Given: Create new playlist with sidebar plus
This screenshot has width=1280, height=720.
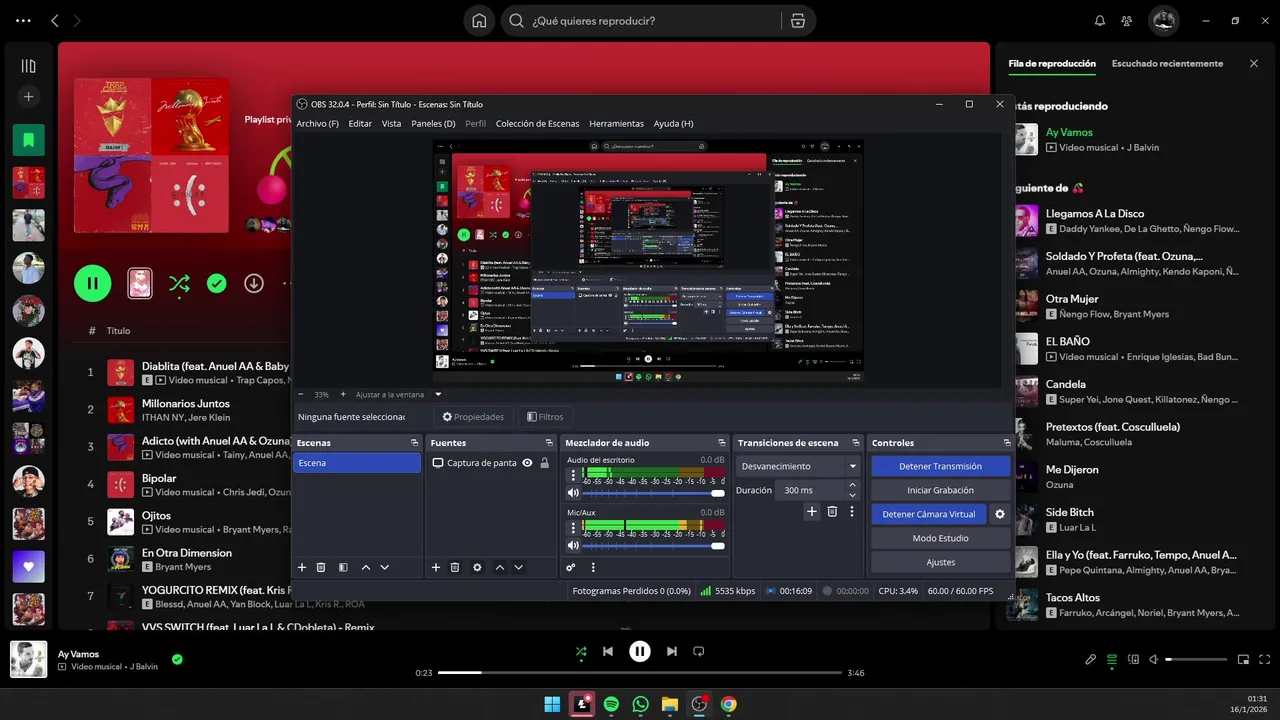Looking at the screenshot, I should (28, 97).
